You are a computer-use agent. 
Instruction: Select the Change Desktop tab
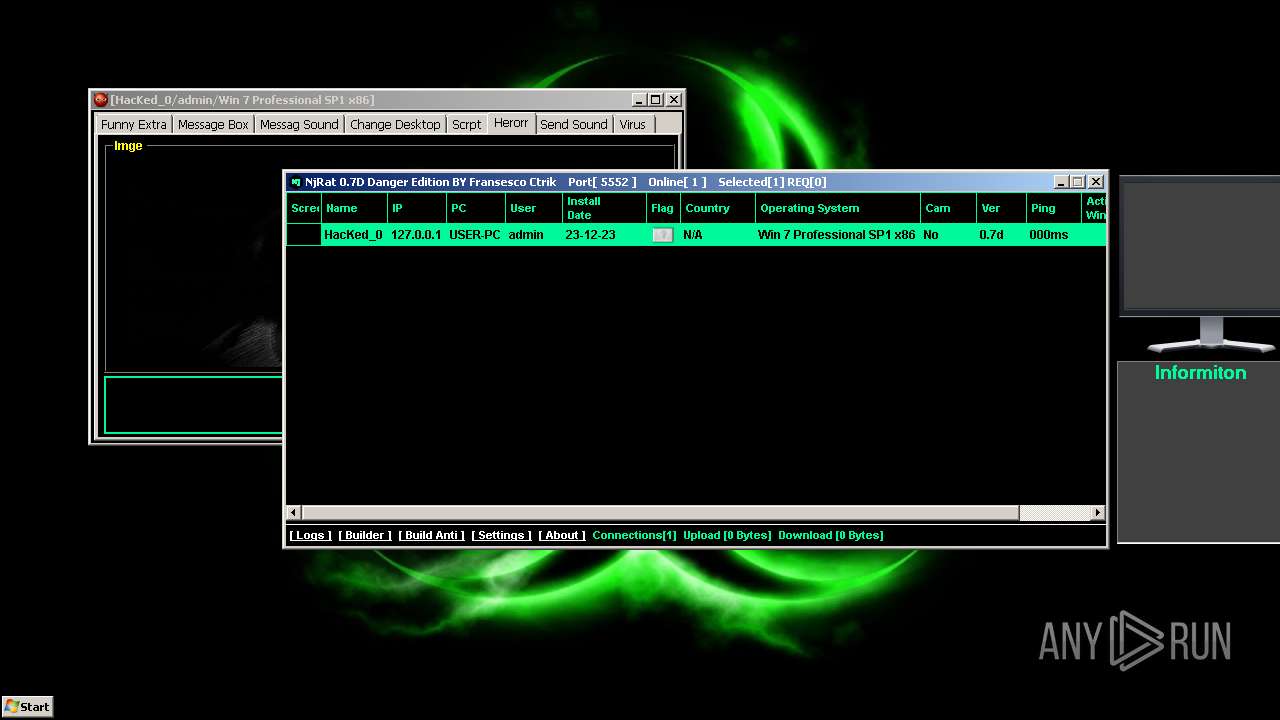click(x=395, y=124)
